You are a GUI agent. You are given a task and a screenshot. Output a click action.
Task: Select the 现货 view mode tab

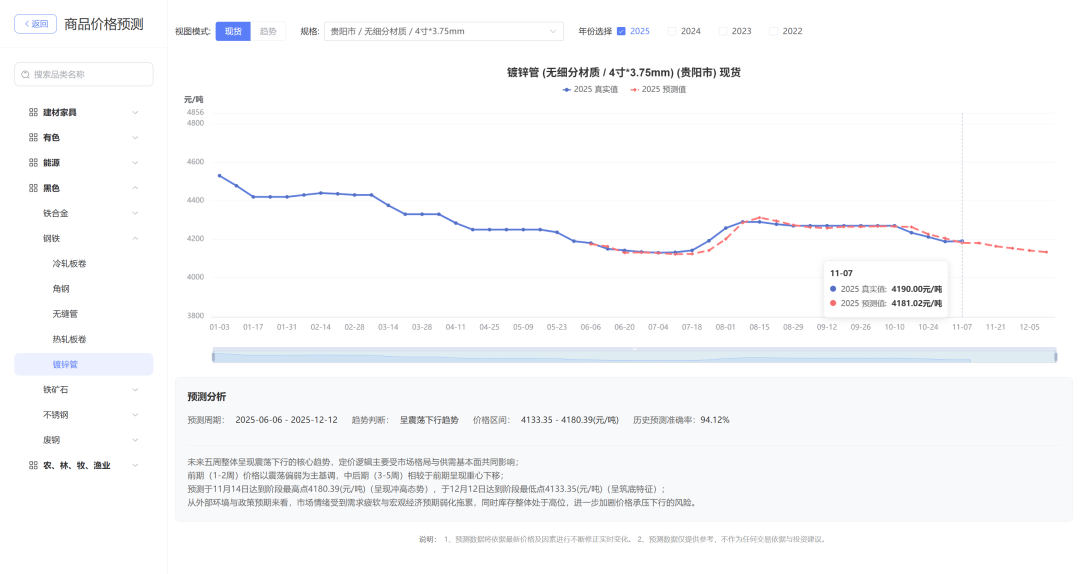233,31
